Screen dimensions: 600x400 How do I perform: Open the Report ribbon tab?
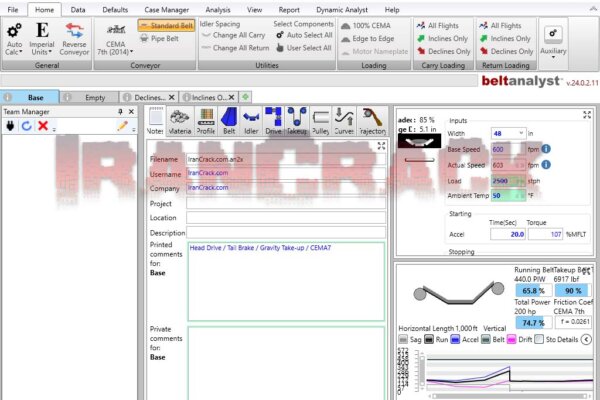(289, 10)
